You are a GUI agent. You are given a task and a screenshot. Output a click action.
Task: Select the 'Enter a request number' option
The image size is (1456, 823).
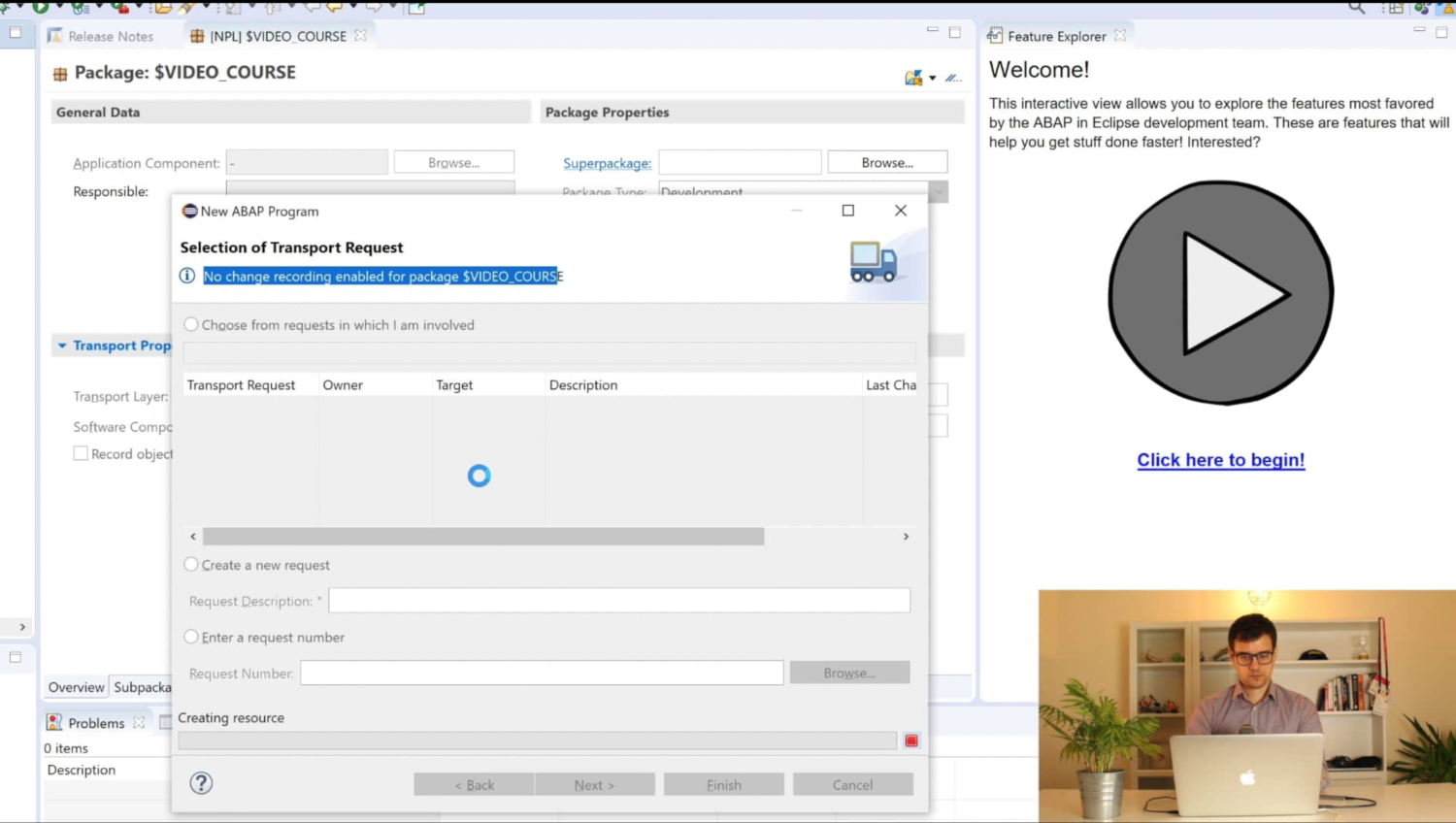(x=191, y=638)
